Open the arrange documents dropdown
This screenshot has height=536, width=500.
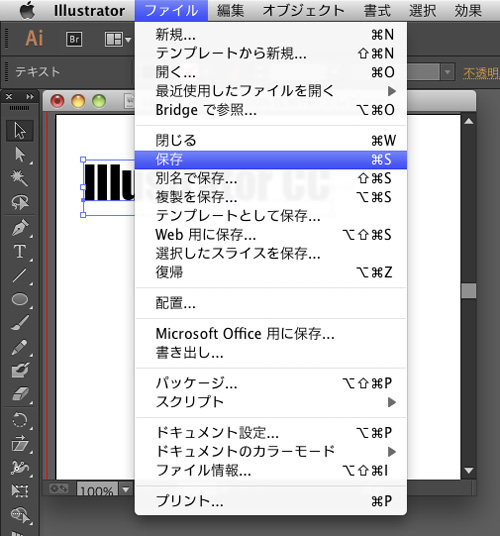(118, 40)
